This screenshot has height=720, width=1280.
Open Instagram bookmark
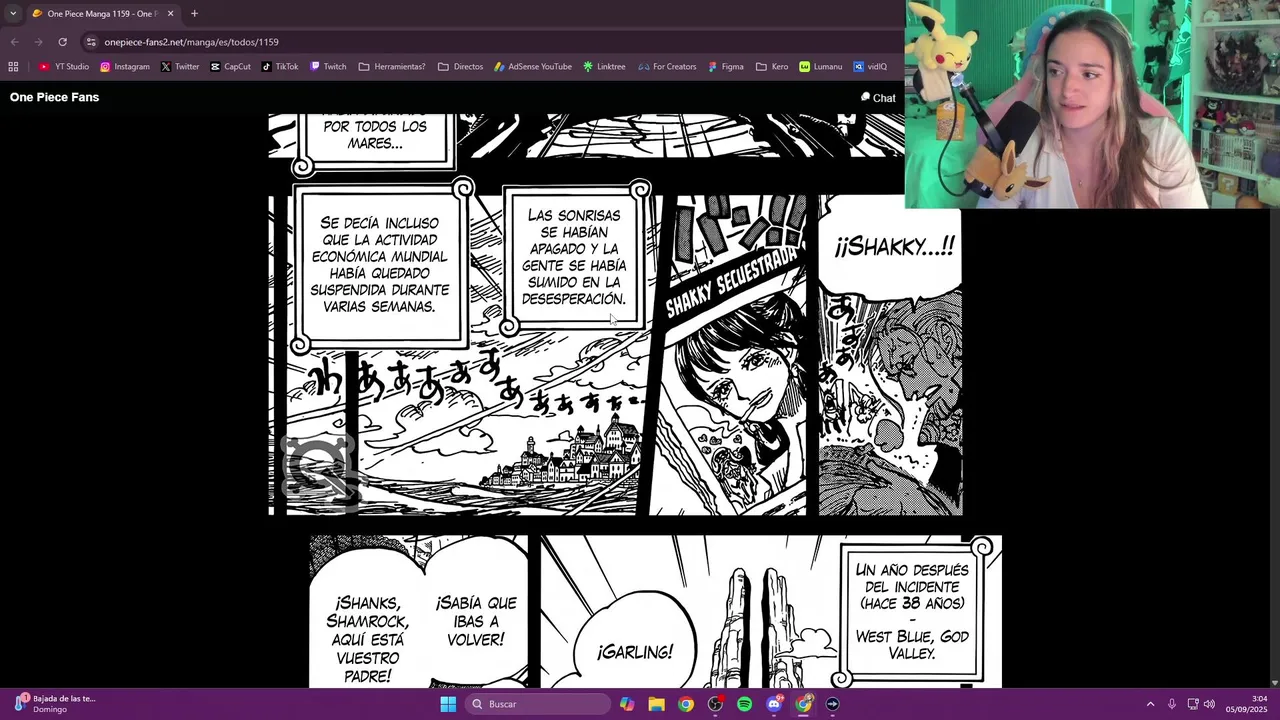125,67
